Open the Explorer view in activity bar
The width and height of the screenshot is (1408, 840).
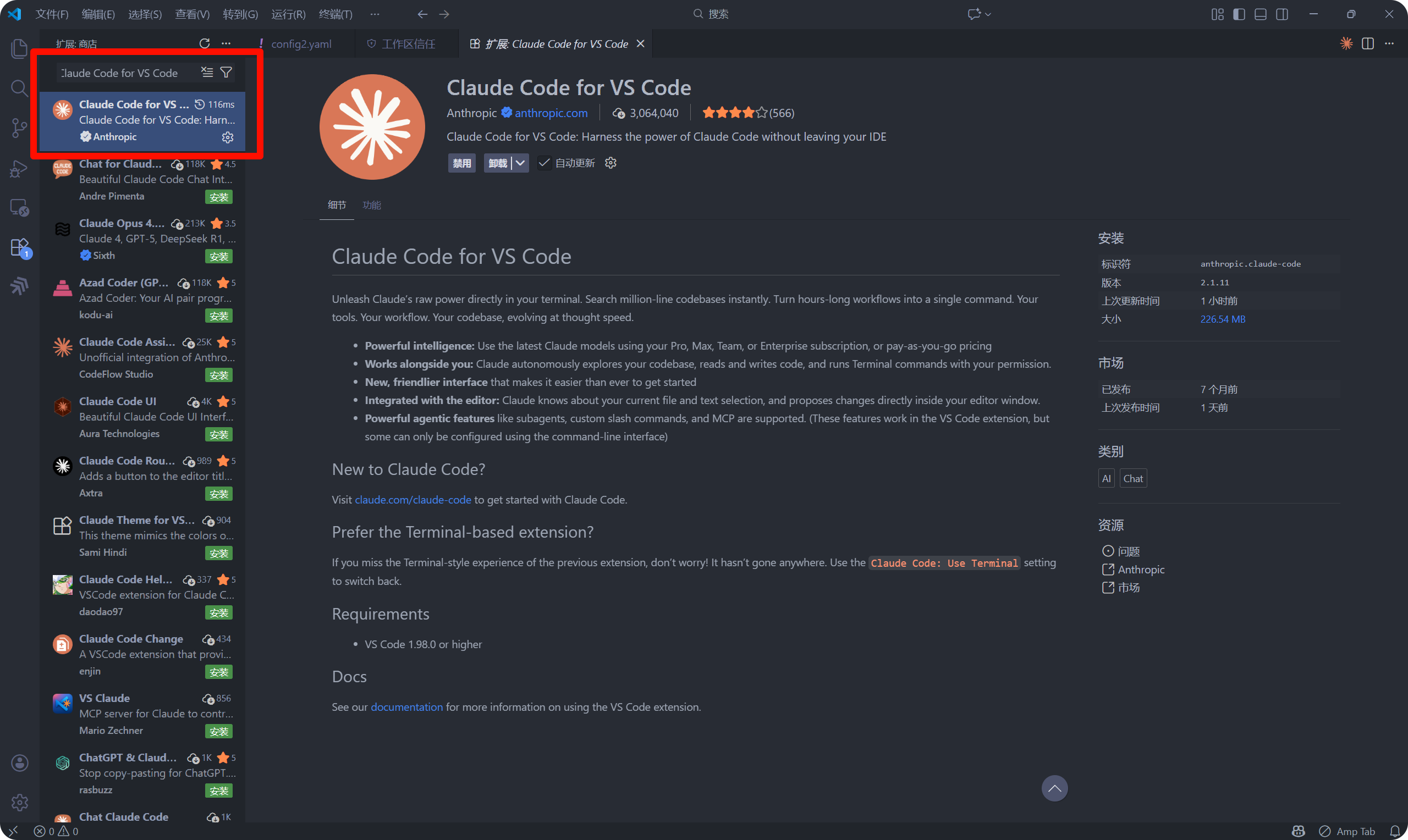click(19, 49)
